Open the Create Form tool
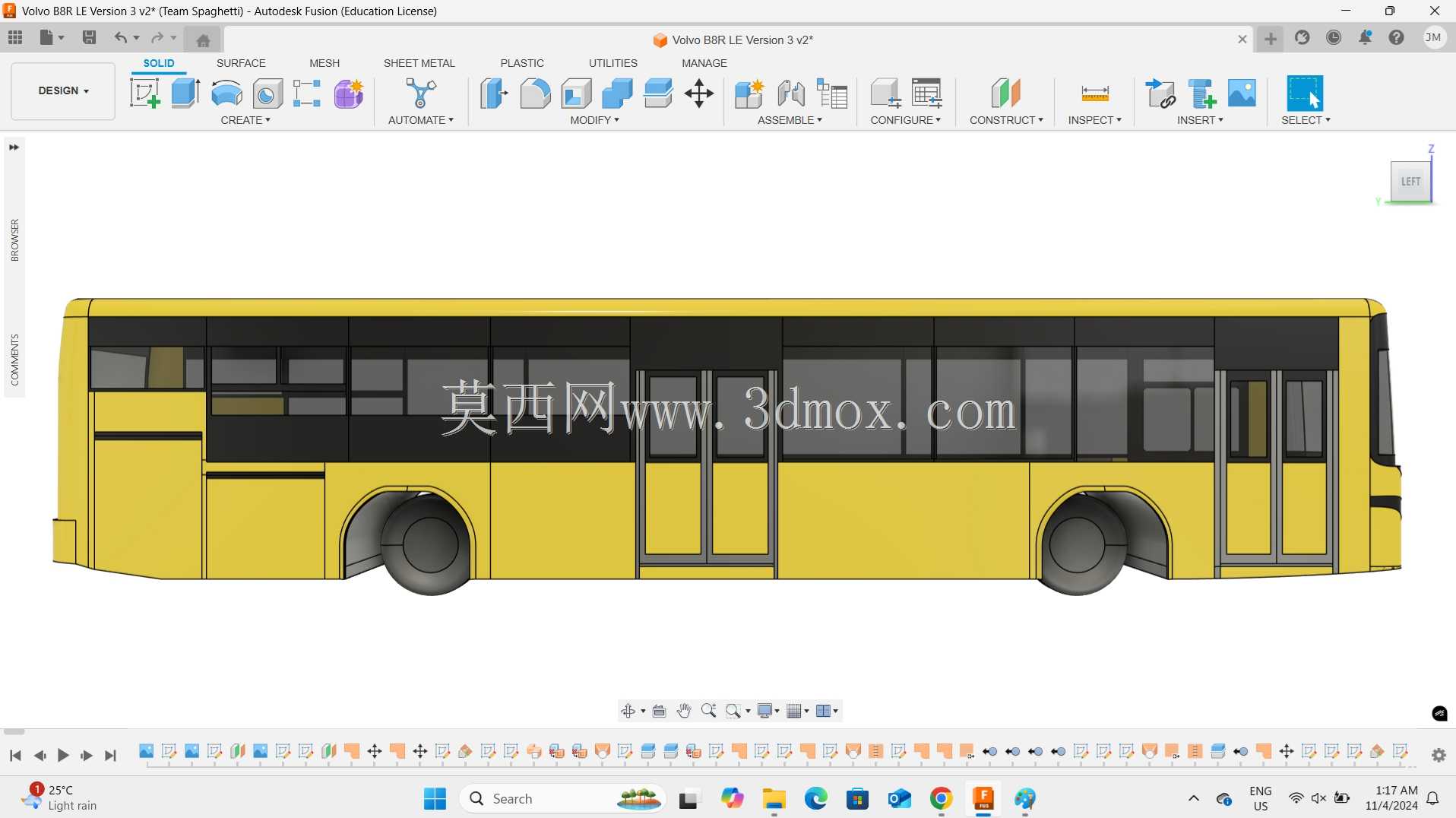Screen dimensions: 1456x818 pyautogui.click(x=349, y=94)
